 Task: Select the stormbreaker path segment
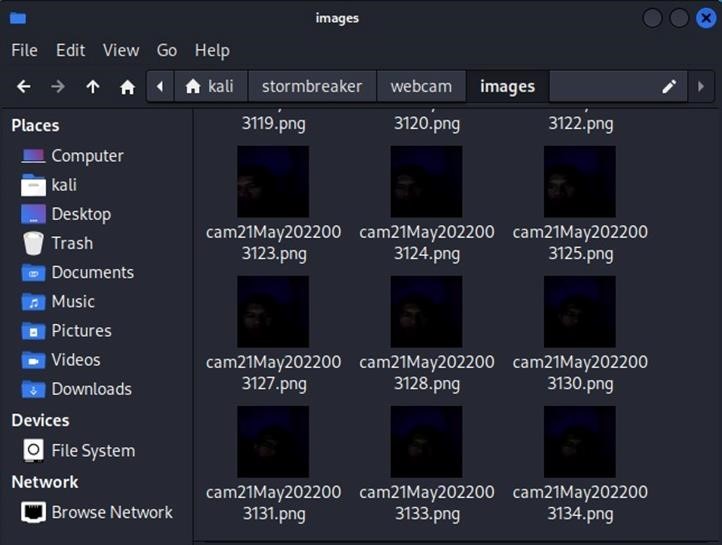click(x=312, y=87)
